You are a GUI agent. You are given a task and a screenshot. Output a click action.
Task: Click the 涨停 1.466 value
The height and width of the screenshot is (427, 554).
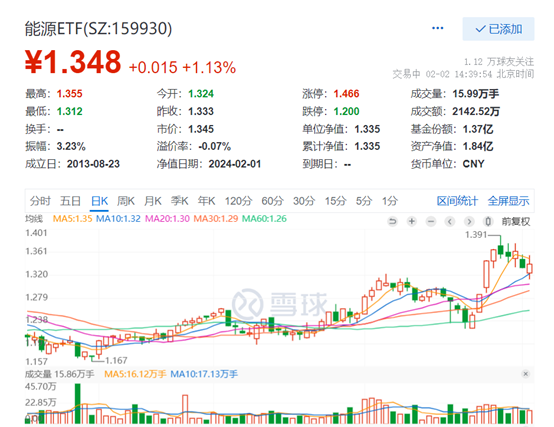[347, 94]
